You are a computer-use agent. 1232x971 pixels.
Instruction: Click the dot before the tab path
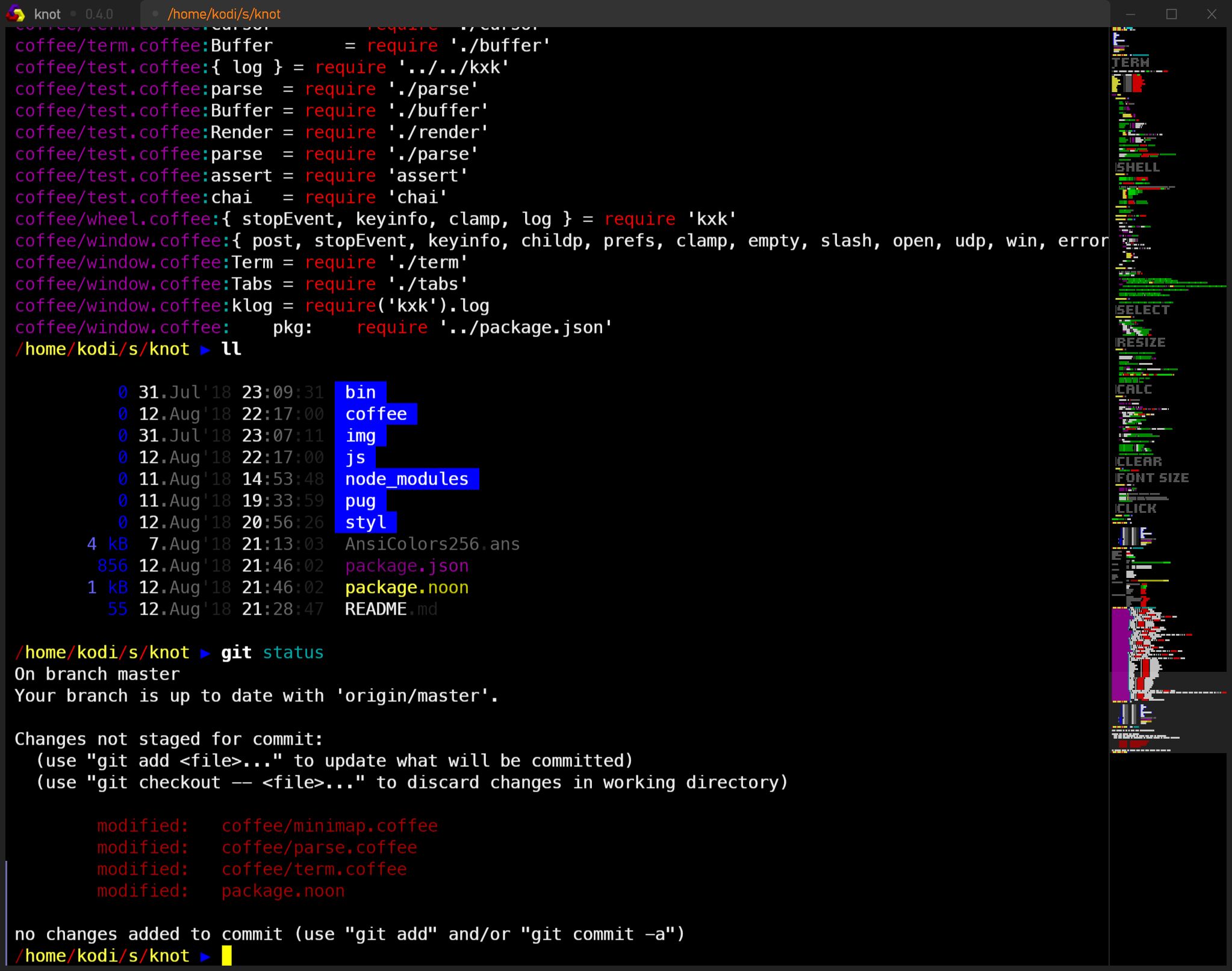click(x=155, y=13)
